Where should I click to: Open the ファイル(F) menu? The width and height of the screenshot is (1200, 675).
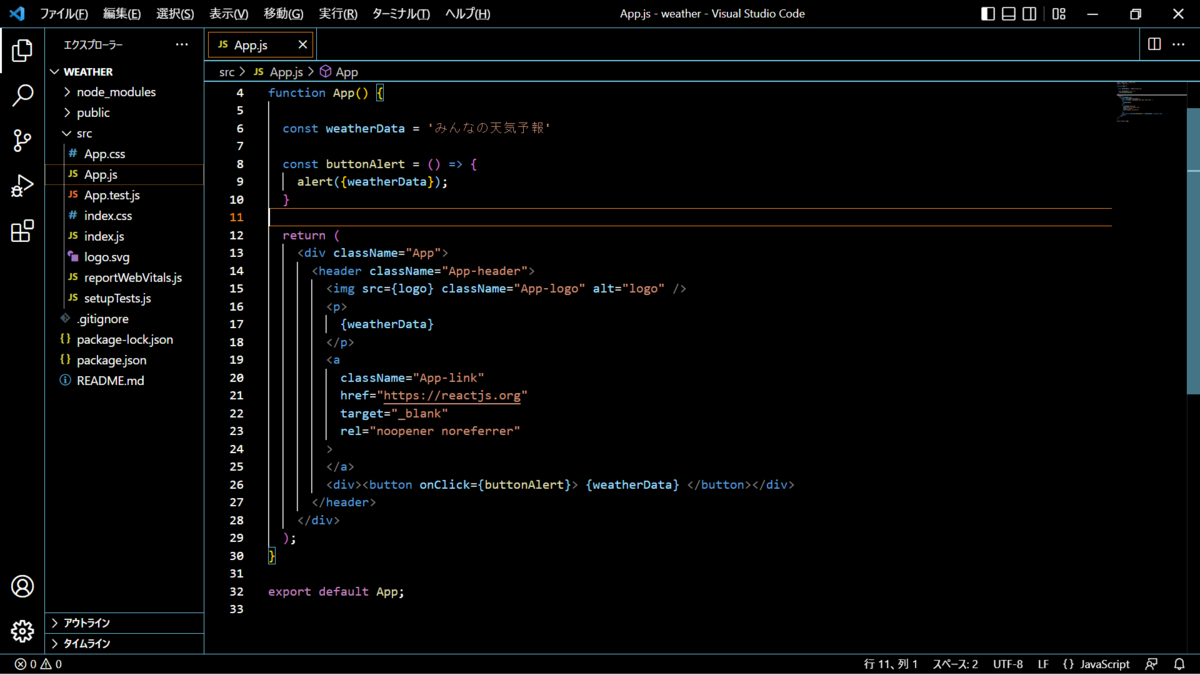64,14
